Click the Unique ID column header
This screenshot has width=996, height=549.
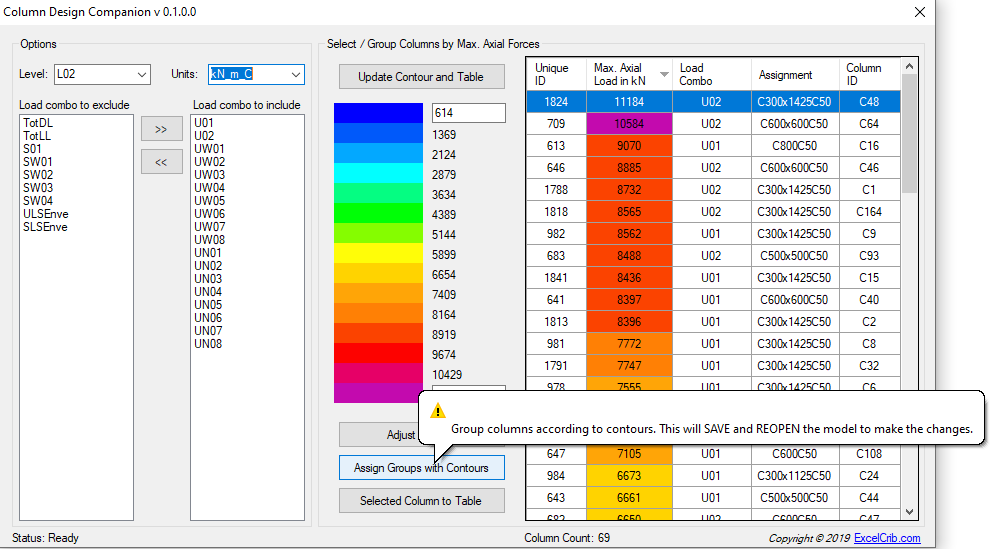click(x=555, y=74)
